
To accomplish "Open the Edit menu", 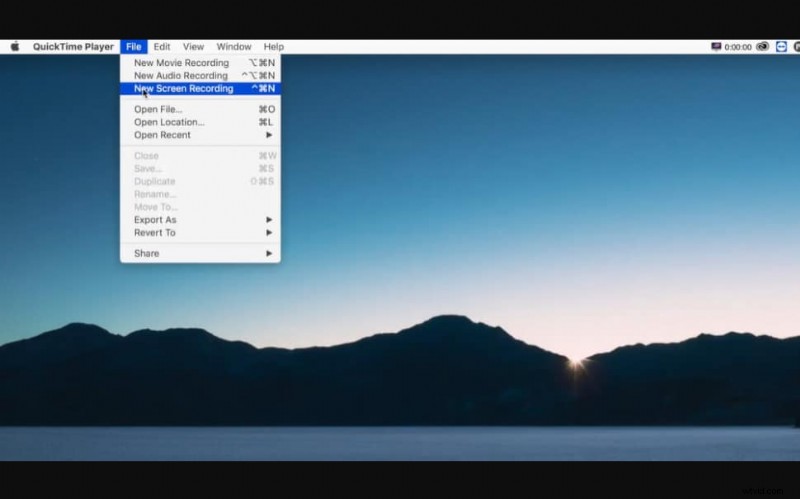I will 162,46.
